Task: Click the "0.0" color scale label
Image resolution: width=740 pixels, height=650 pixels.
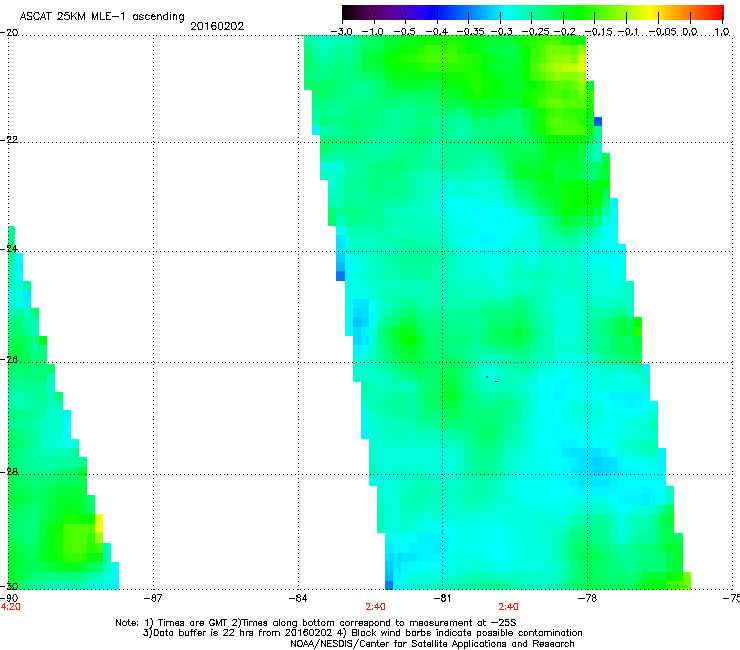Action: 690,32
